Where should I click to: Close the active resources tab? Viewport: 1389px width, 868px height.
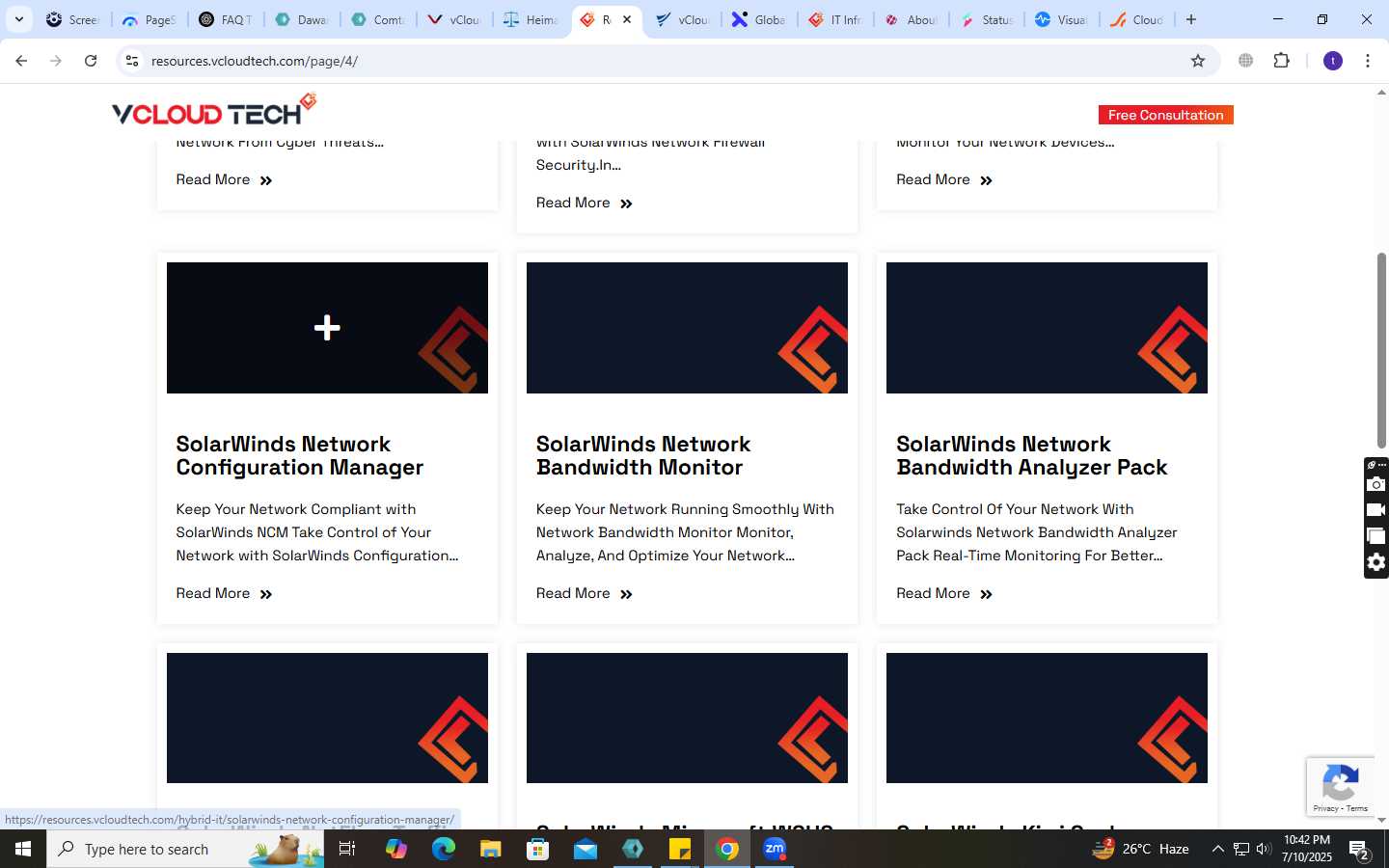(627, 19)
